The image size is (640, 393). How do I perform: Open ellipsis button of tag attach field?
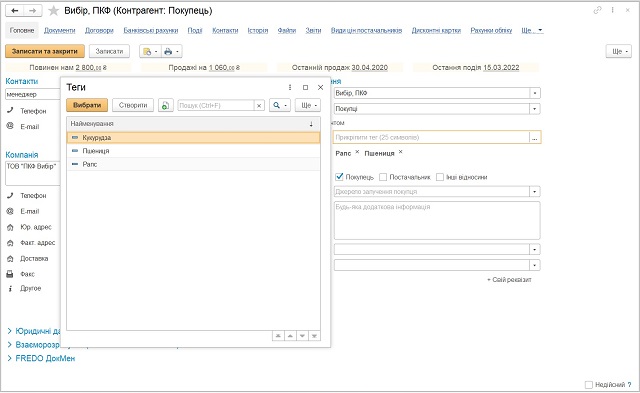(x=535, y=138)
